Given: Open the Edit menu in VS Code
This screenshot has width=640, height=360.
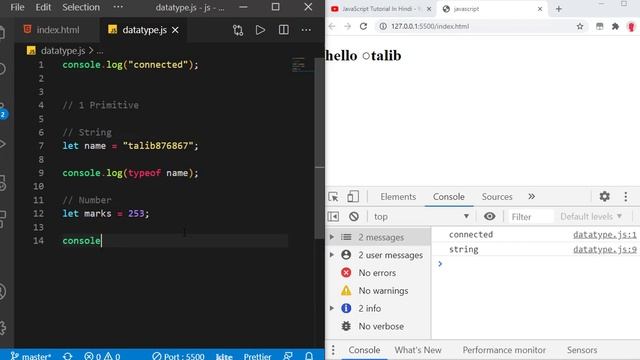Looking at the screenshot, I should pos(43,7).
